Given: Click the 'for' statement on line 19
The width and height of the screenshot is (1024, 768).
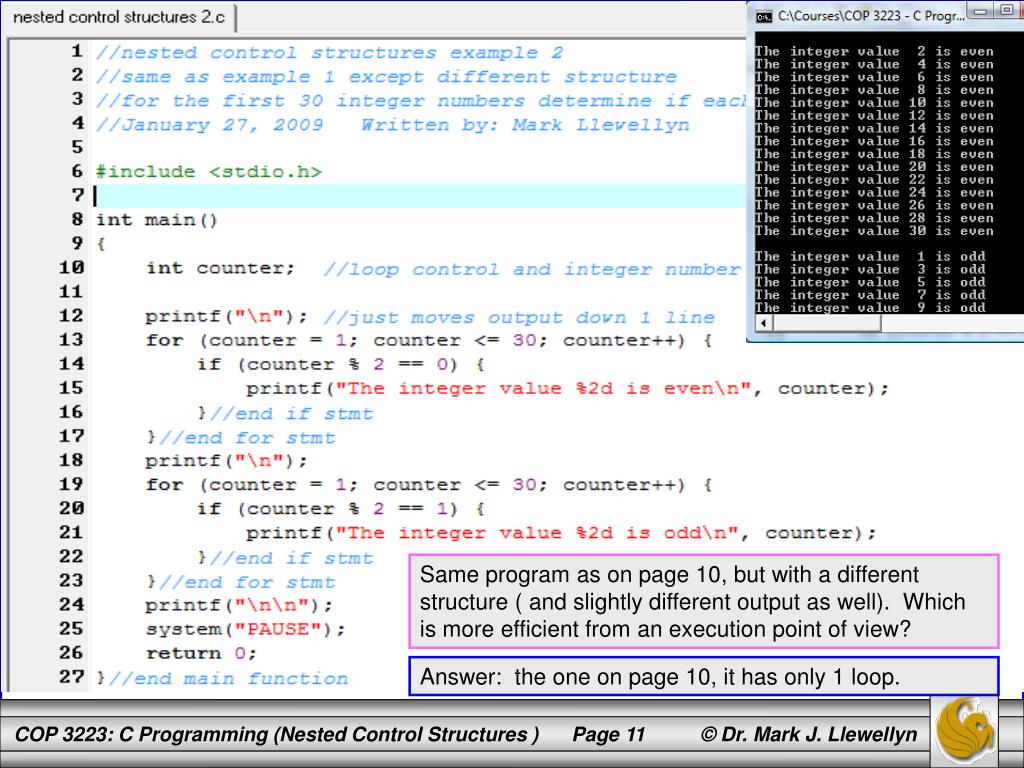Looking at the screenshot, I should [x=429, y=485].
